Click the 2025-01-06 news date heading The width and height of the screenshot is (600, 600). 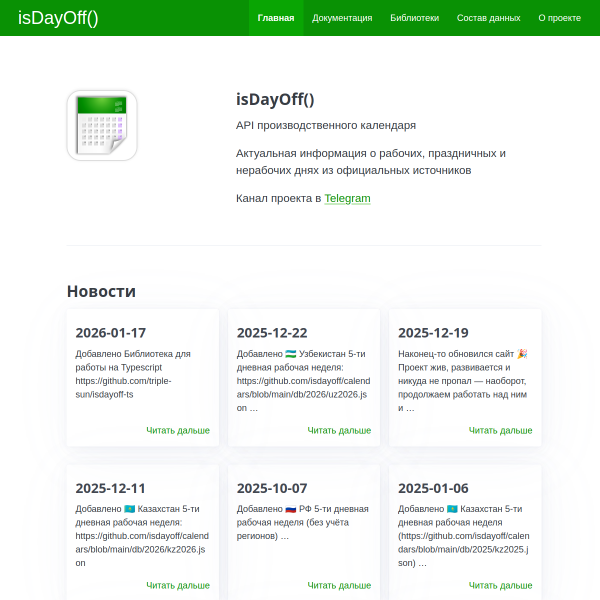[x=433, y=488]
